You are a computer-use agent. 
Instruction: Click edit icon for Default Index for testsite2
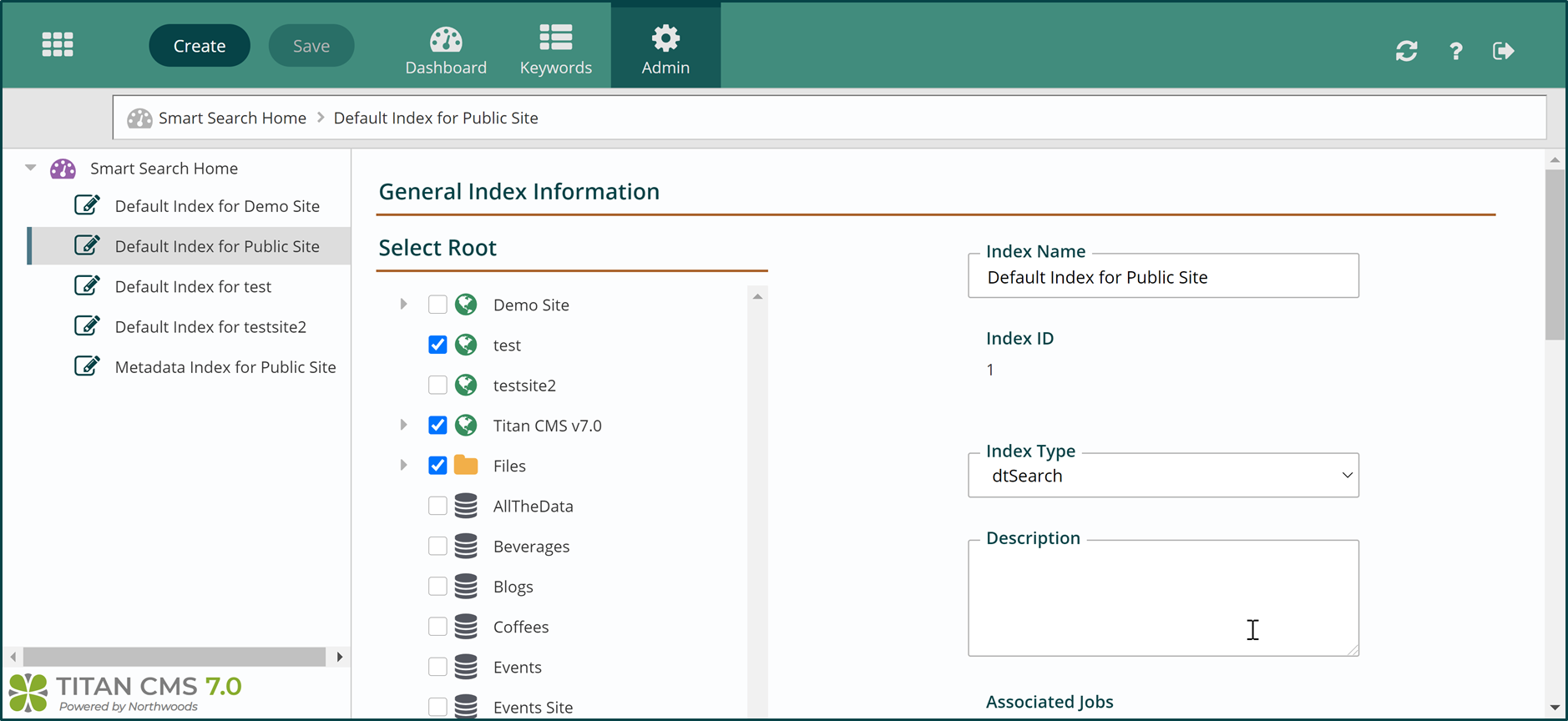[87, 325]
